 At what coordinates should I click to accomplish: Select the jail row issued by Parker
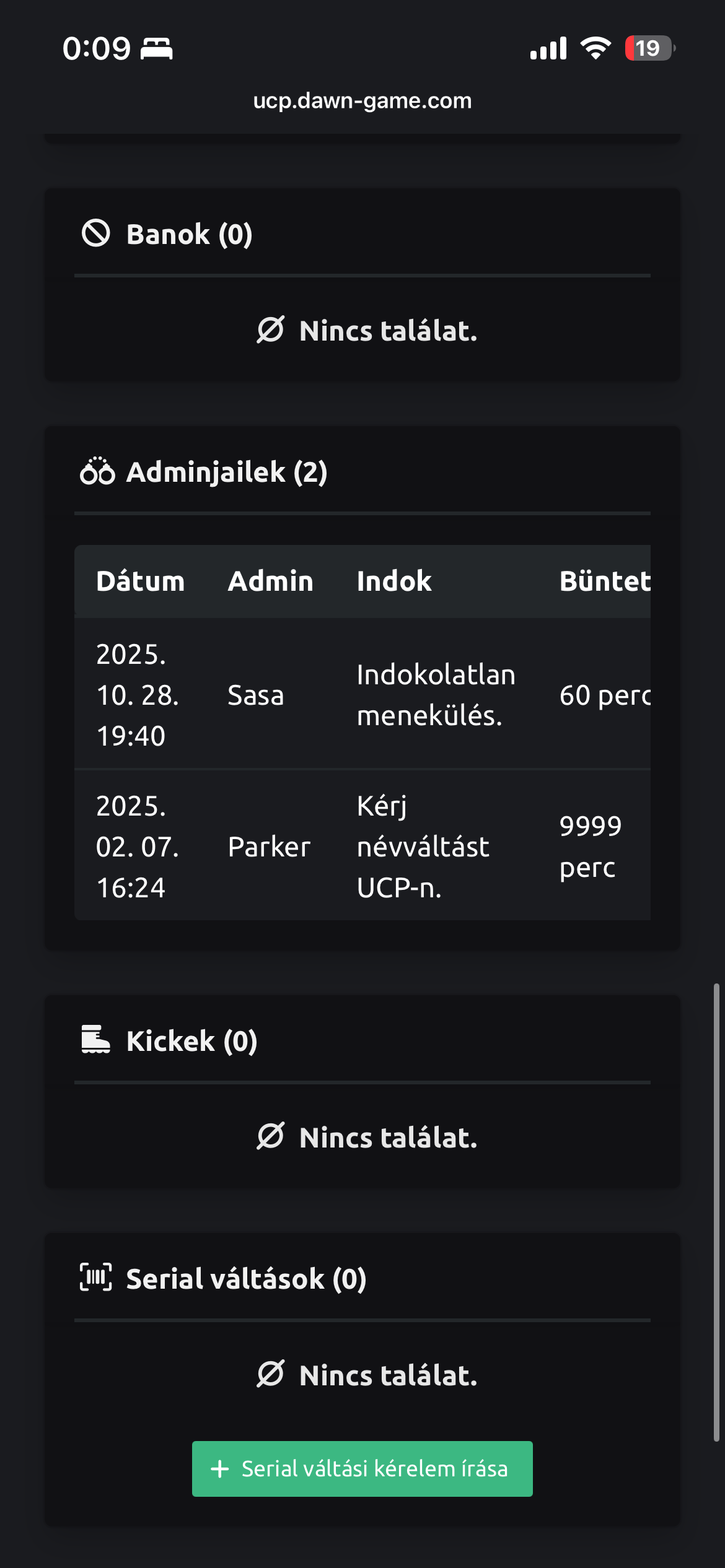tap(362, 846)
